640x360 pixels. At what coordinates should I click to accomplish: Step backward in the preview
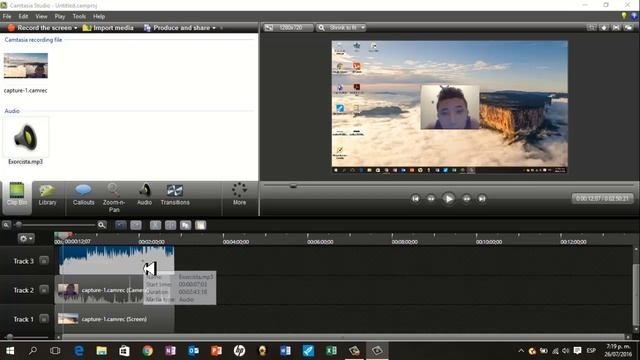point(431,199)
